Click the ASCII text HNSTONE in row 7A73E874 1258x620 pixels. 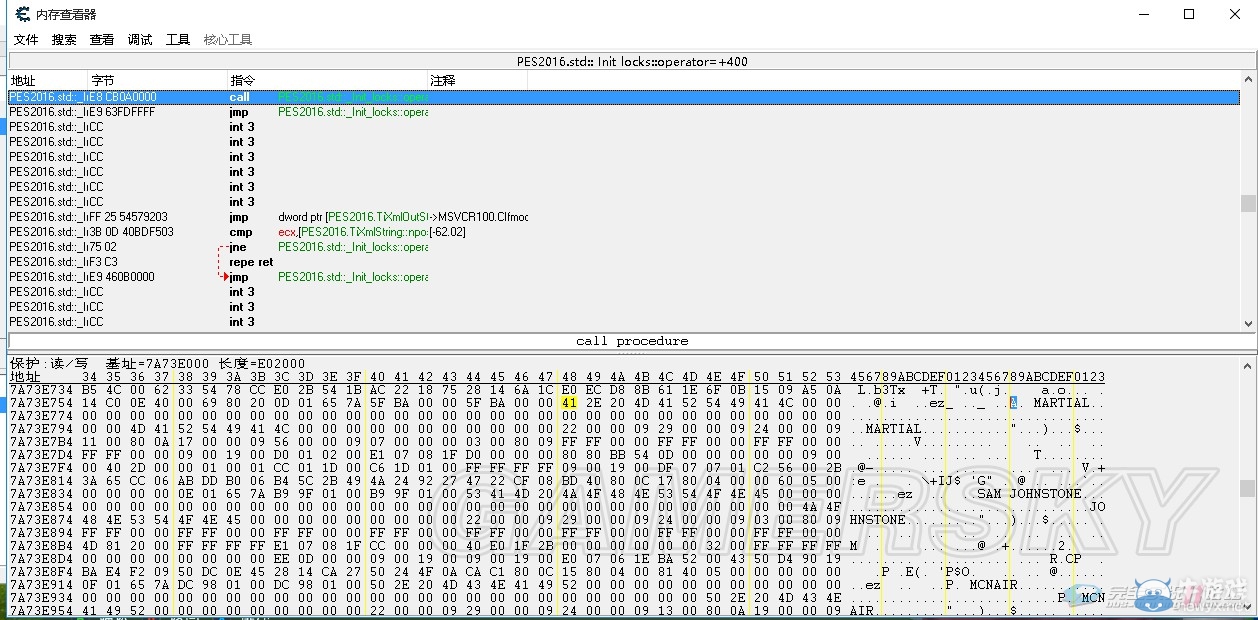(877, 520)
